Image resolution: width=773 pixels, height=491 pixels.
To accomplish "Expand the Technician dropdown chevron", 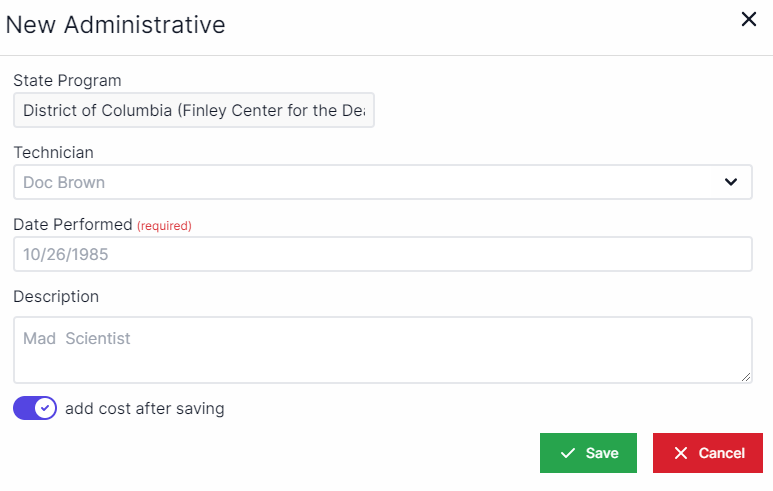I will coord(732,183).
